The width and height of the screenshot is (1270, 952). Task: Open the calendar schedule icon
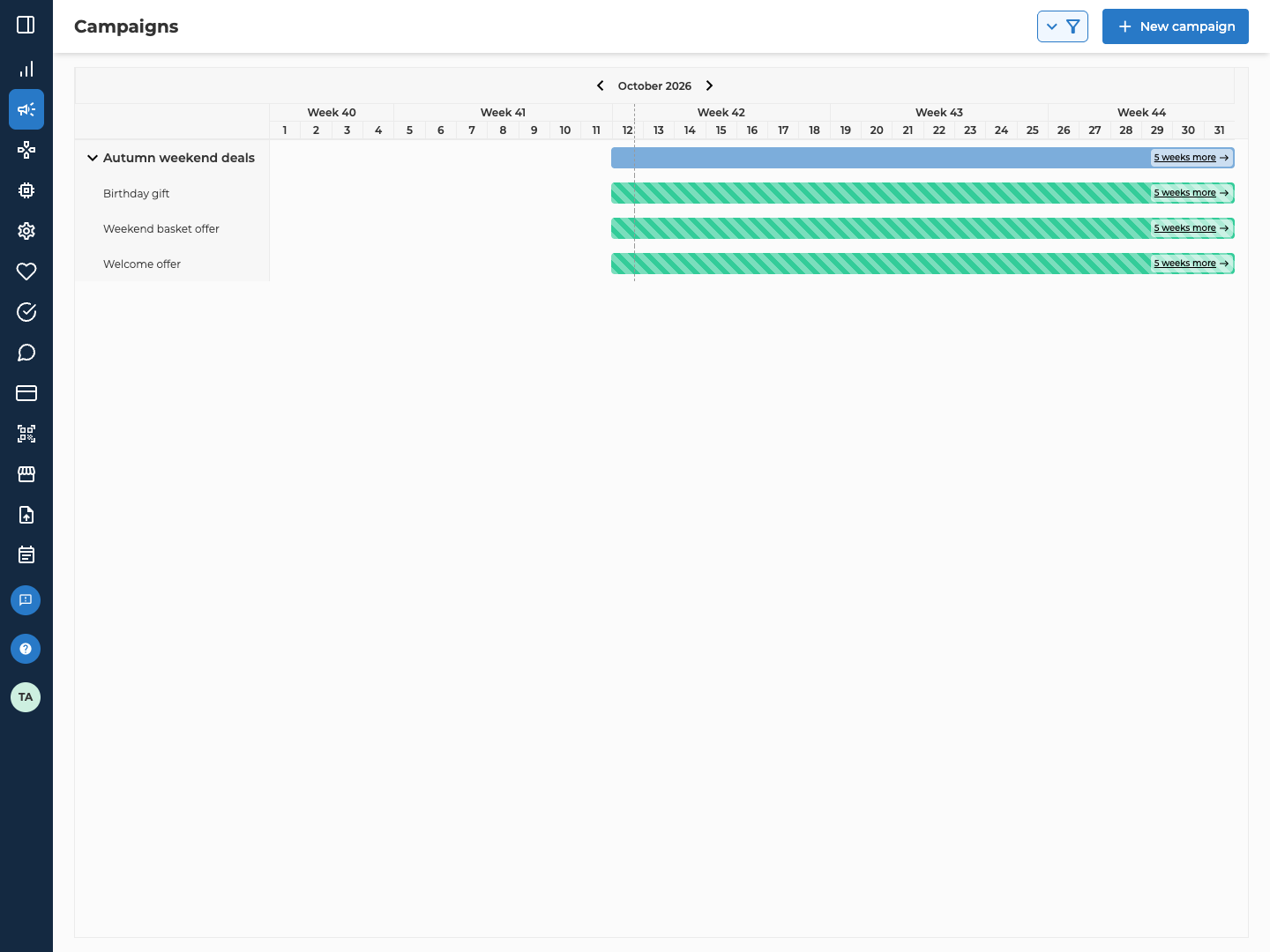pos(26,555)
